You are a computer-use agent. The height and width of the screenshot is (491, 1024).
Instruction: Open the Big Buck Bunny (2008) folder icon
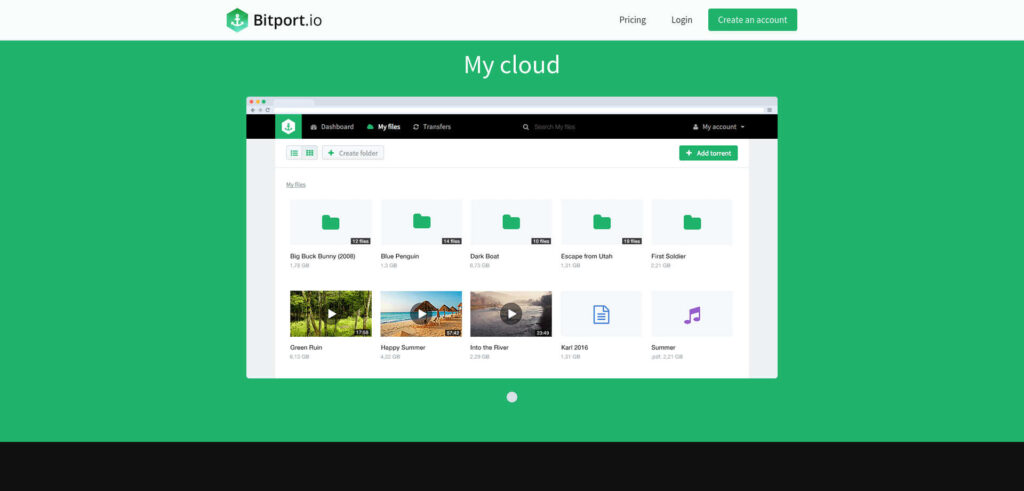point(330,222)
